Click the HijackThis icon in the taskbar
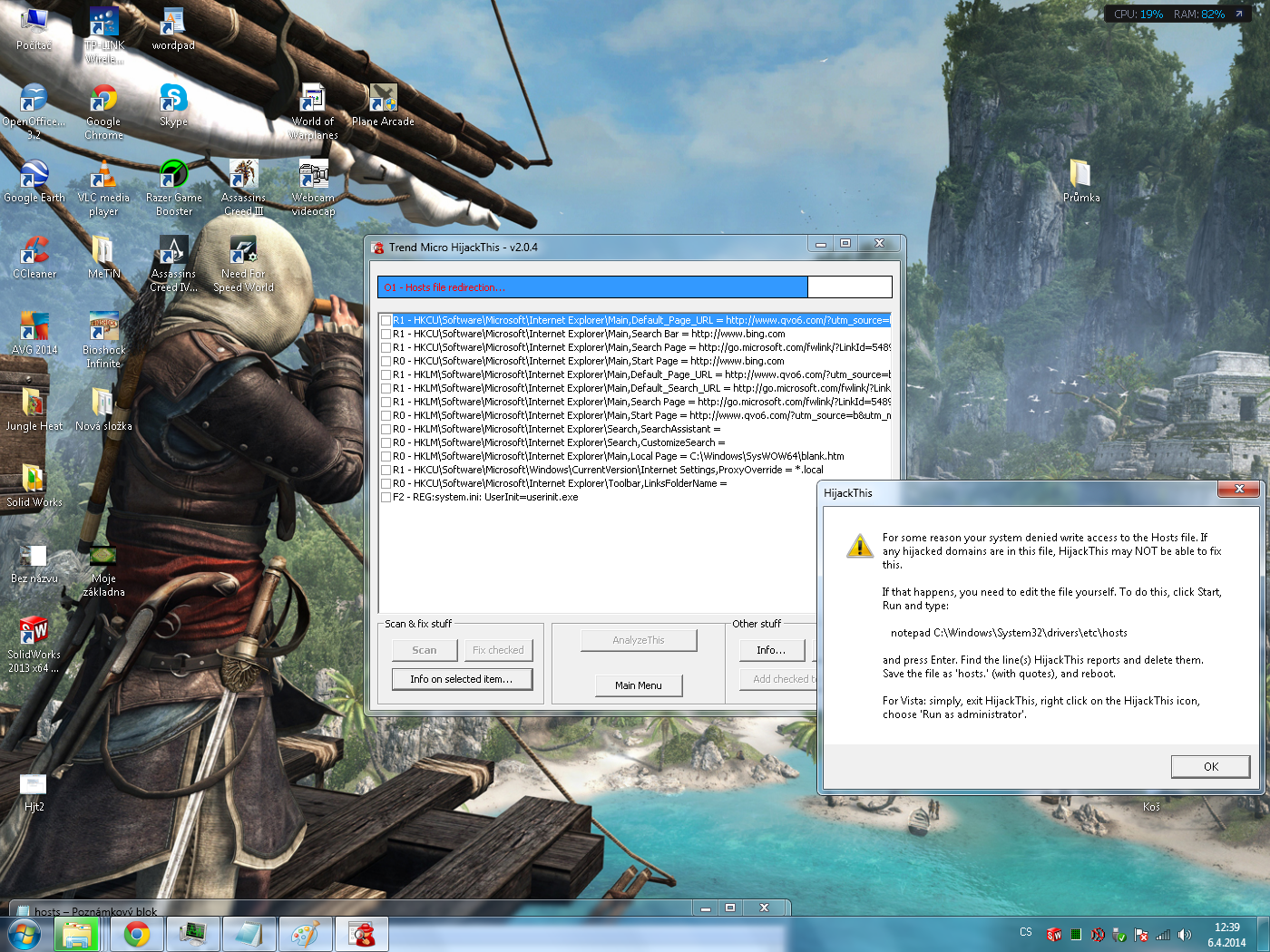 click(362, 934)
